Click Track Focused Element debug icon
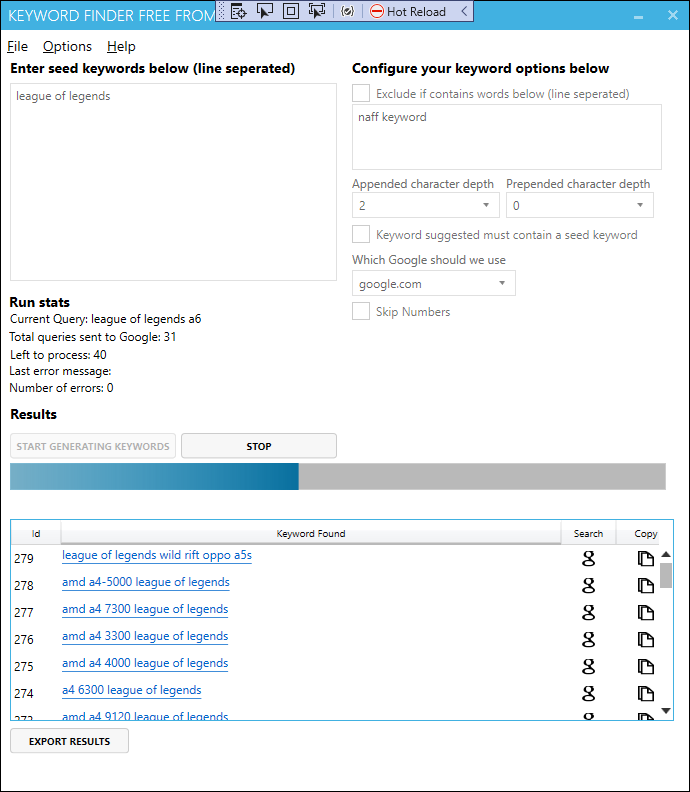The image size is (690, 792). [x=317, y=11]
